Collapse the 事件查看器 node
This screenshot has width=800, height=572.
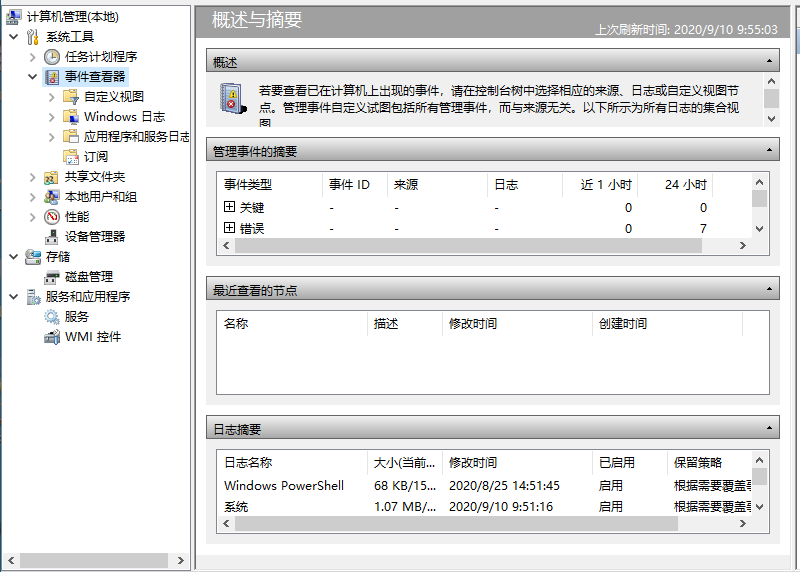click(x=33, y=77)
